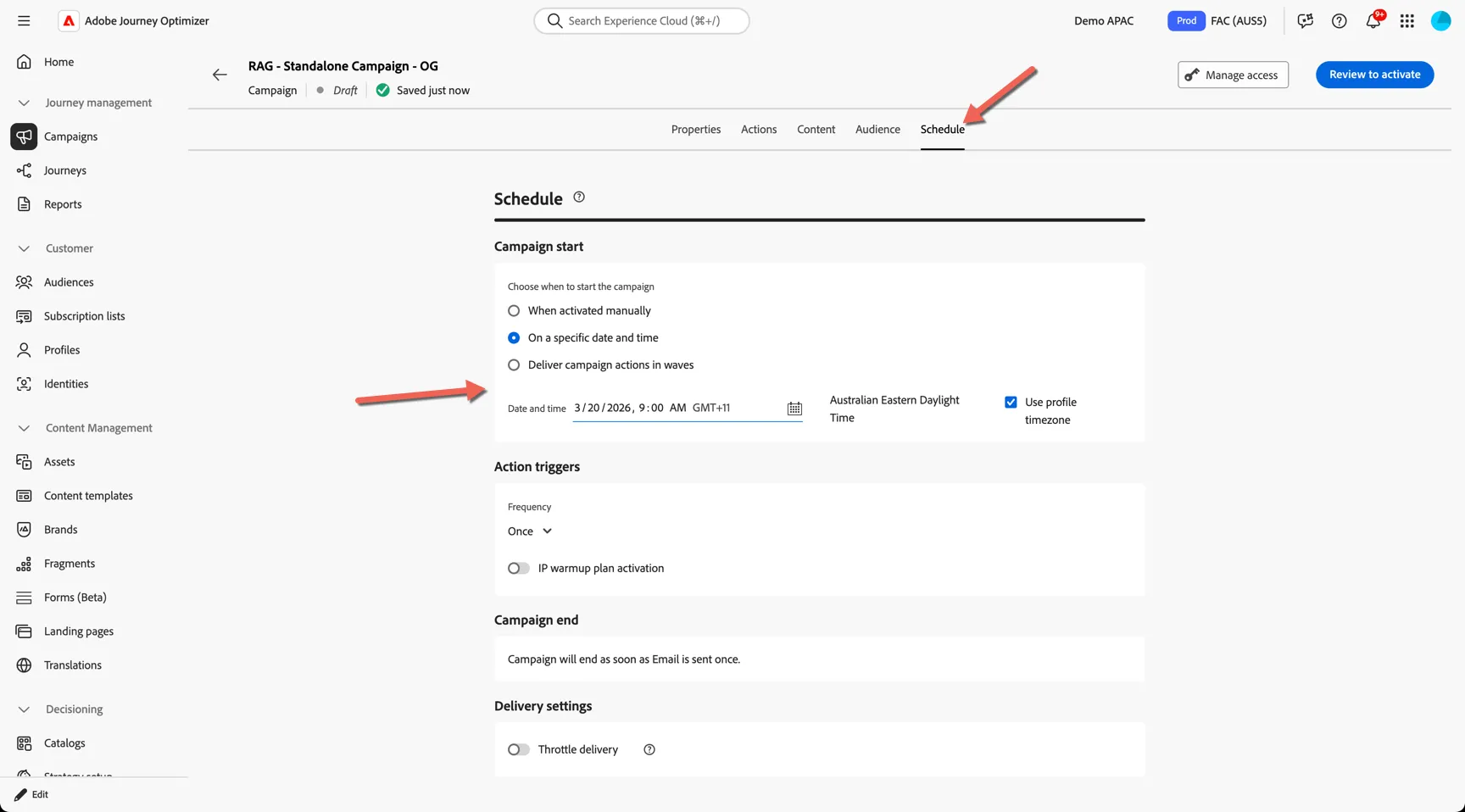The height and width of the screenshot is (812, 1465).
Task: Open the calendar date picker icon
Action: (794, 409)
